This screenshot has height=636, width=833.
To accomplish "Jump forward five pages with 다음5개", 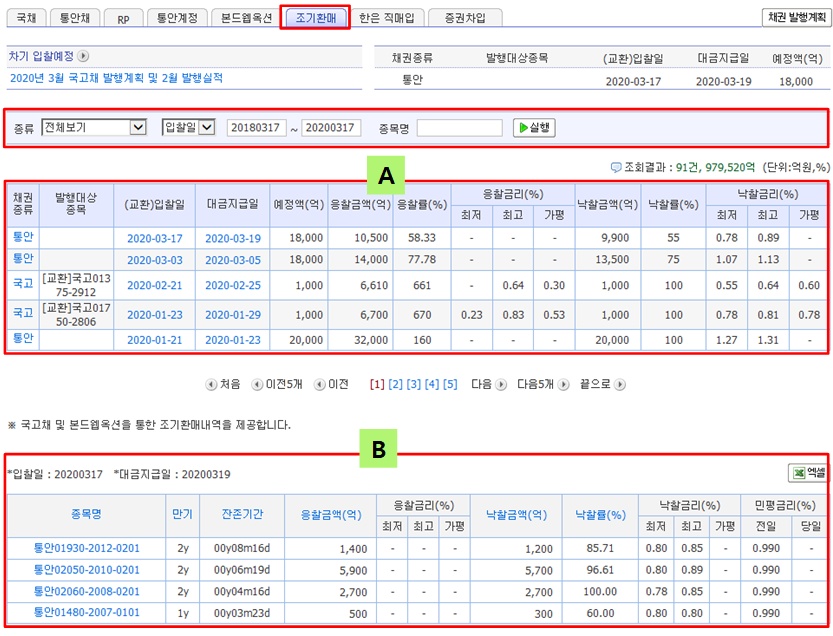I will pos(543,384).
